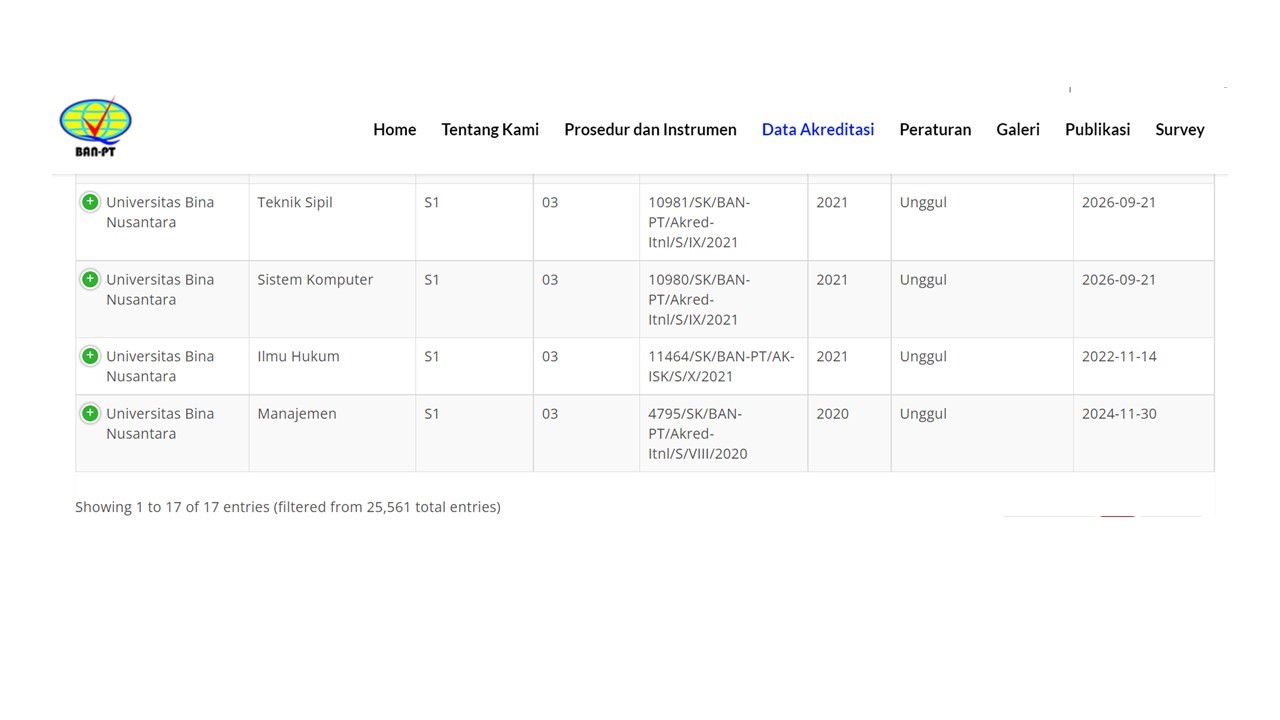Click SK number 10980/SK/BAN-PT/Akred-Itnl/S/IX/2021
This screenshot has width=1280, height=720.
click(699, 299)
